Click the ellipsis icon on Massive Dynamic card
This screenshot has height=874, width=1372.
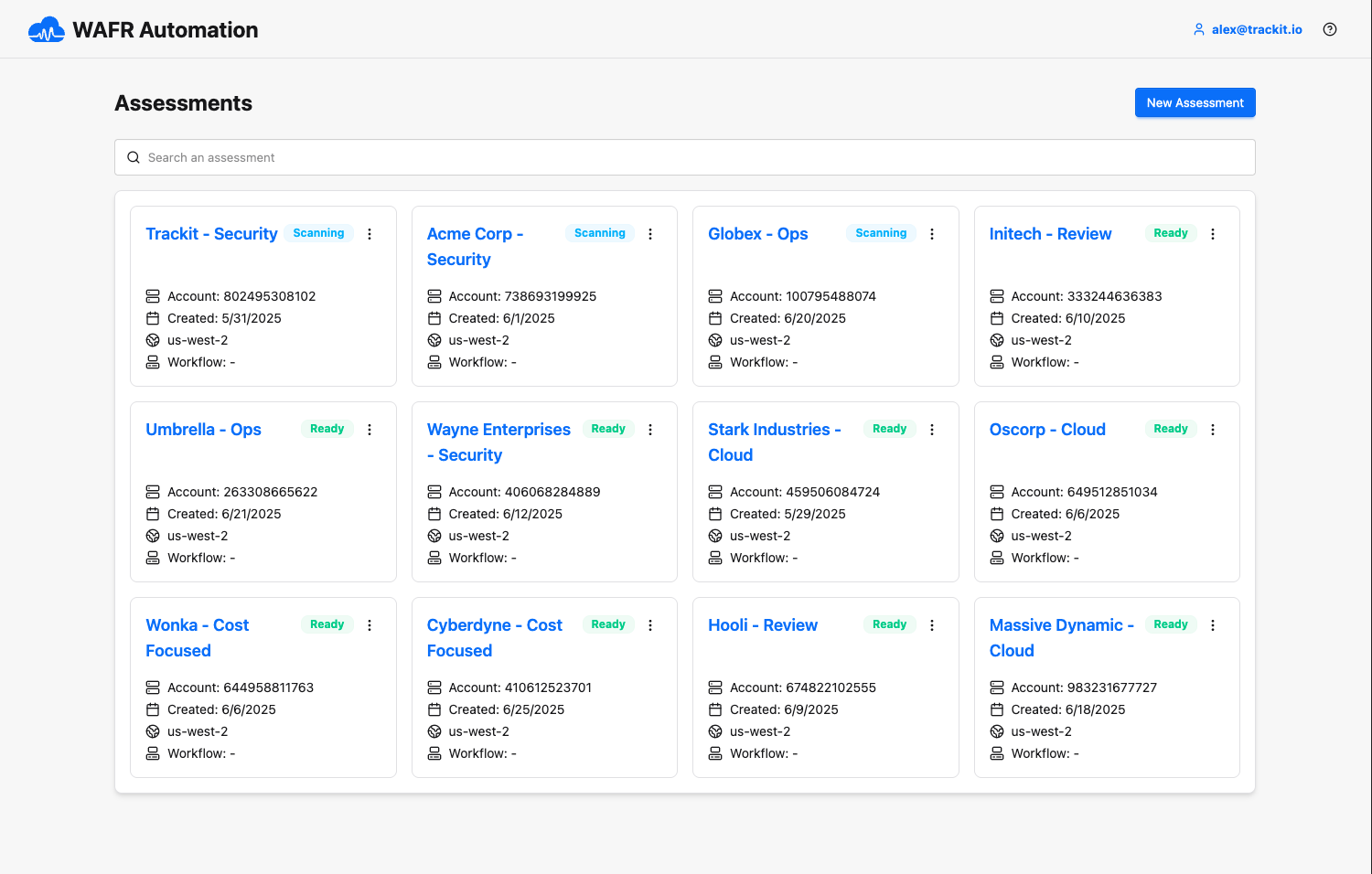(x=1213, y=625)
